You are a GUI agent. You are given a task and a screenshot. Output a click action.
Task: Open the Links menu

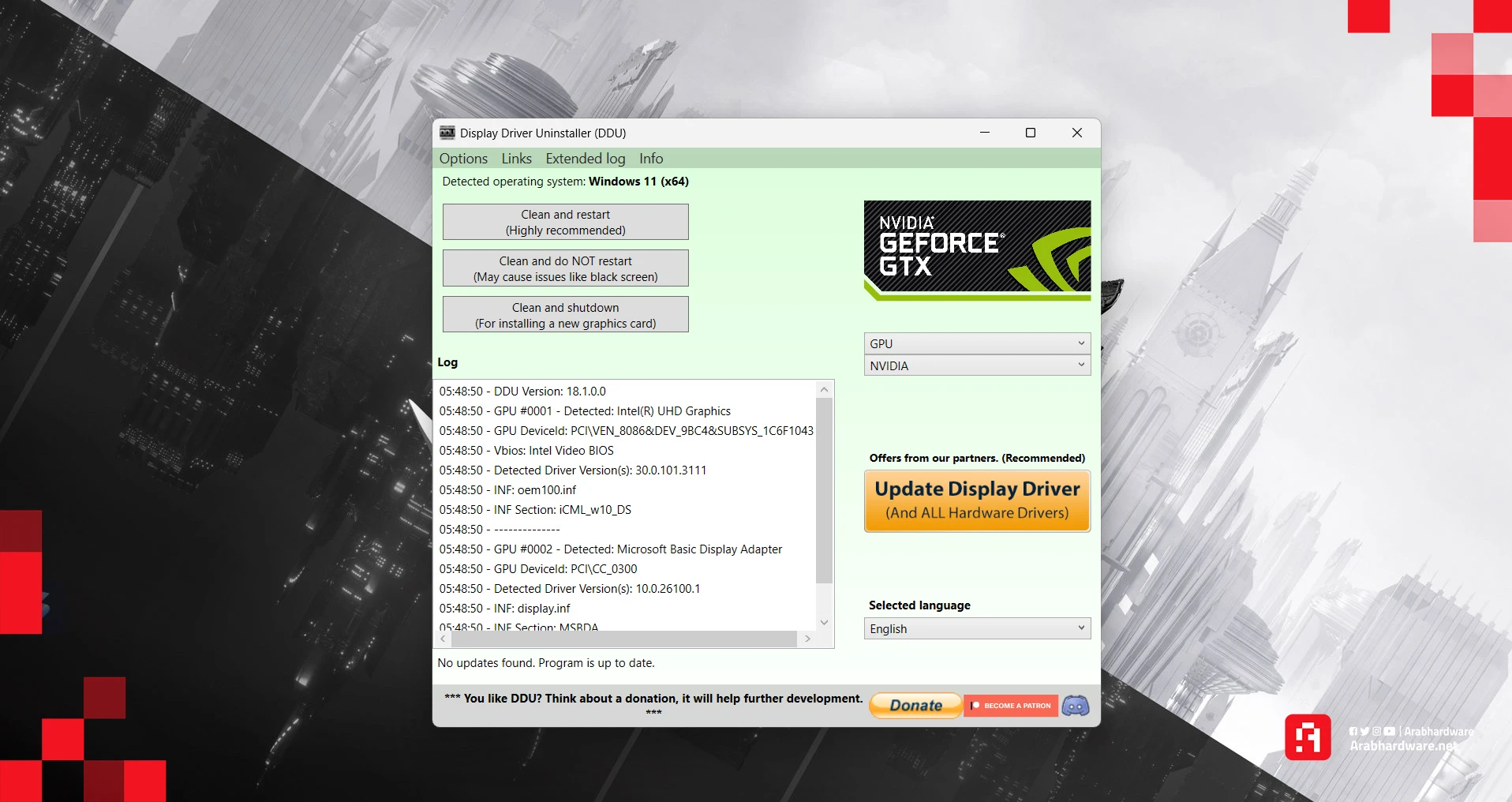[517, 159]
